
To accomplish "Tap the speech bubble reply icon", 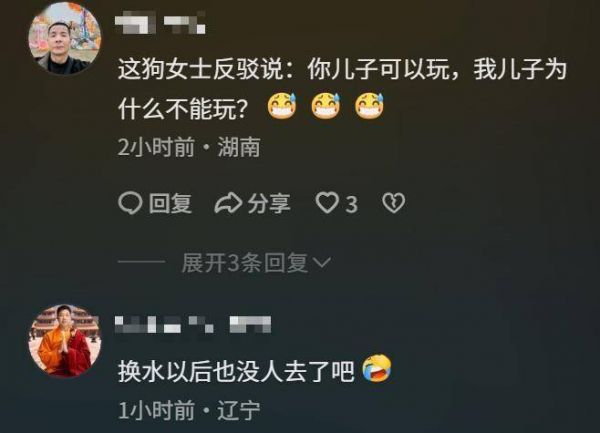I will click(x=130, y=203).
